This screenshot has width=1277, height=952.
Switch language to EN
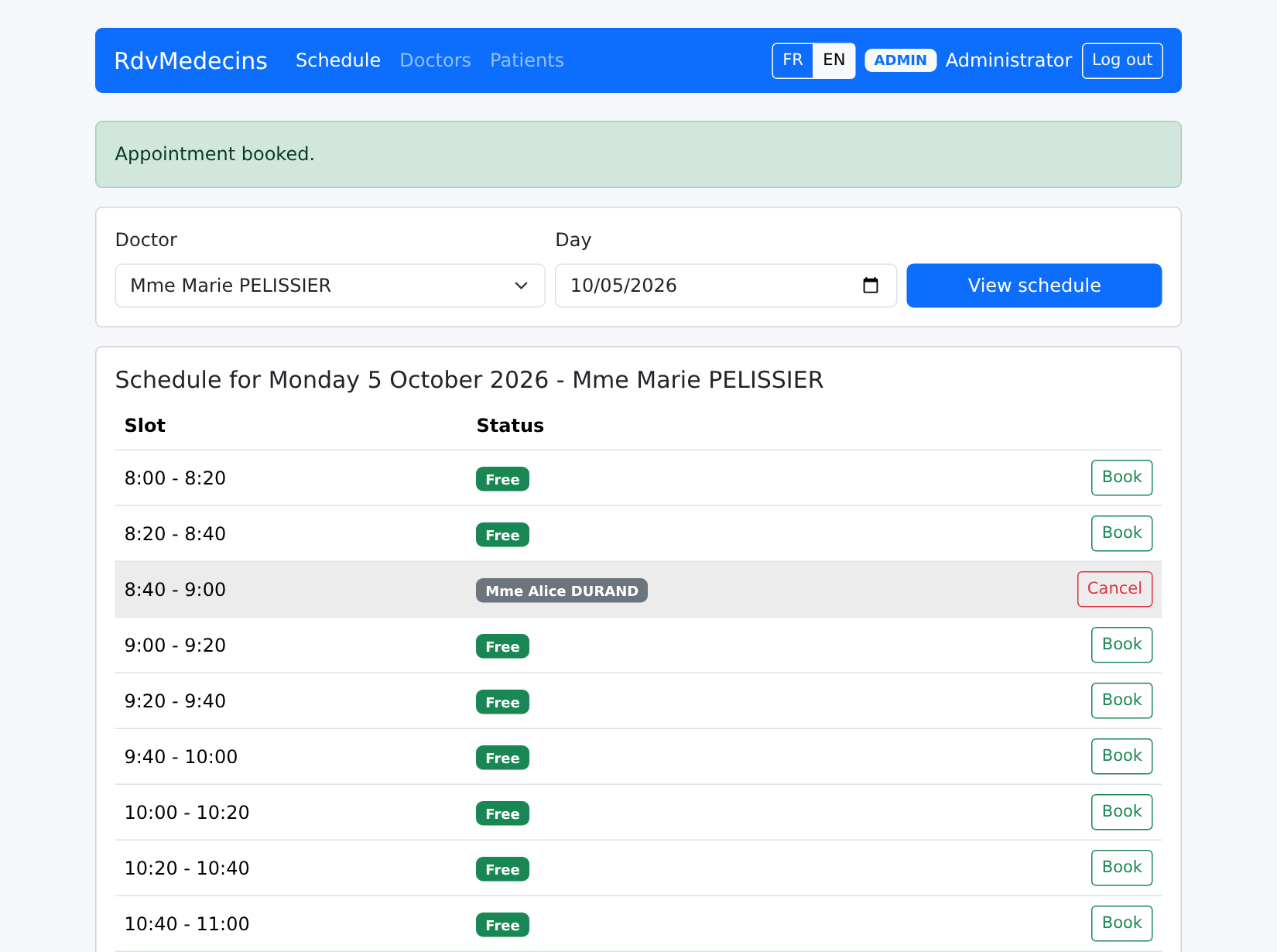click(834, 60)
